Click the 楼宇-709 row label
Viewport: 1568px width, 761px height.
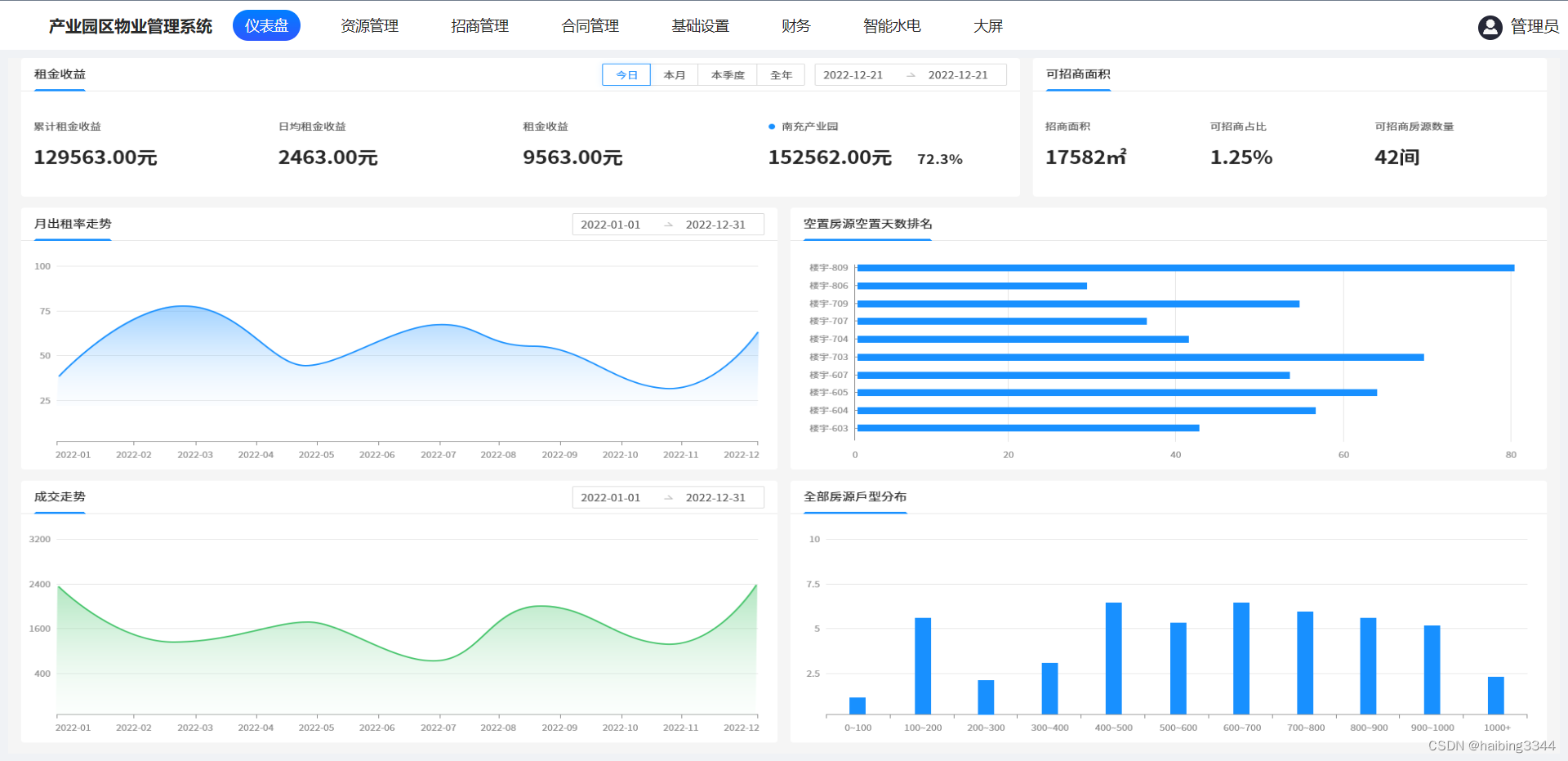tap(828, 304)
